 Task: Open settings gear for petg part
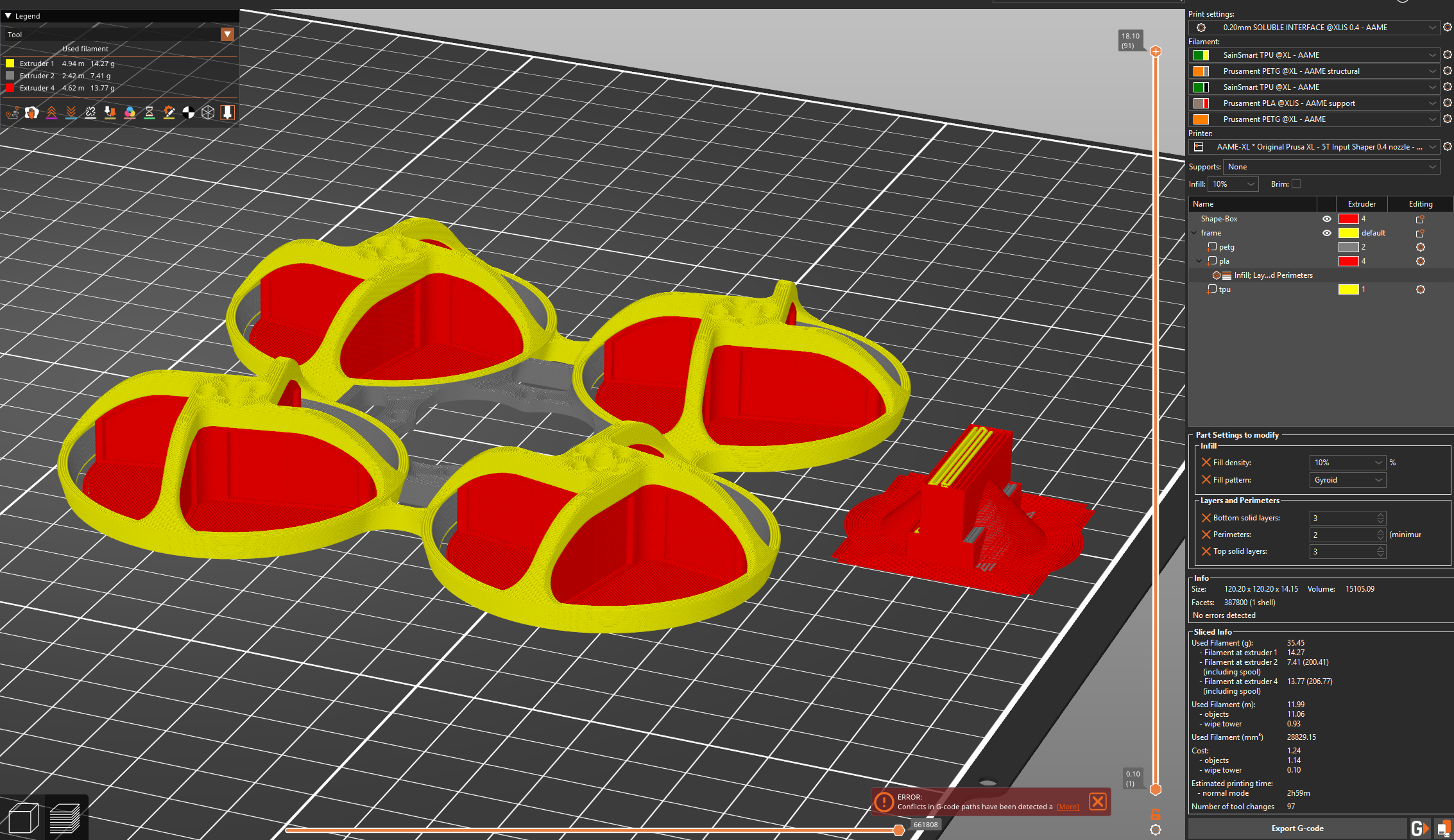(1420, 247)
